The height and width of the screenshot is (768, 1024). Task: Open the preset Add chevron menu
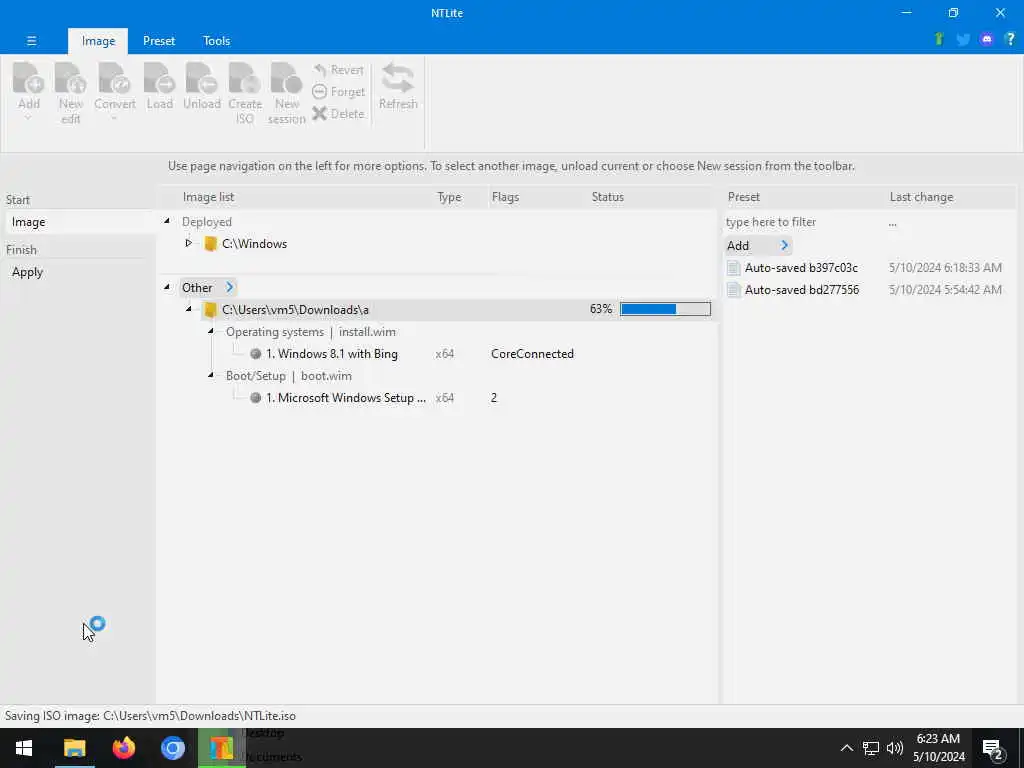784,246
